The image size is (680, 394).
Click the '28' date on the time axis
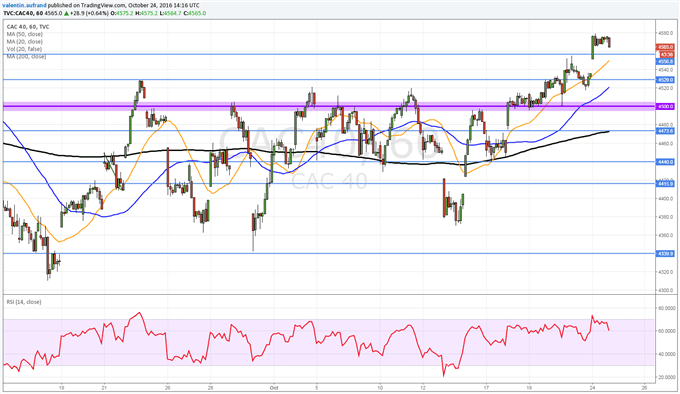(210, 387)
